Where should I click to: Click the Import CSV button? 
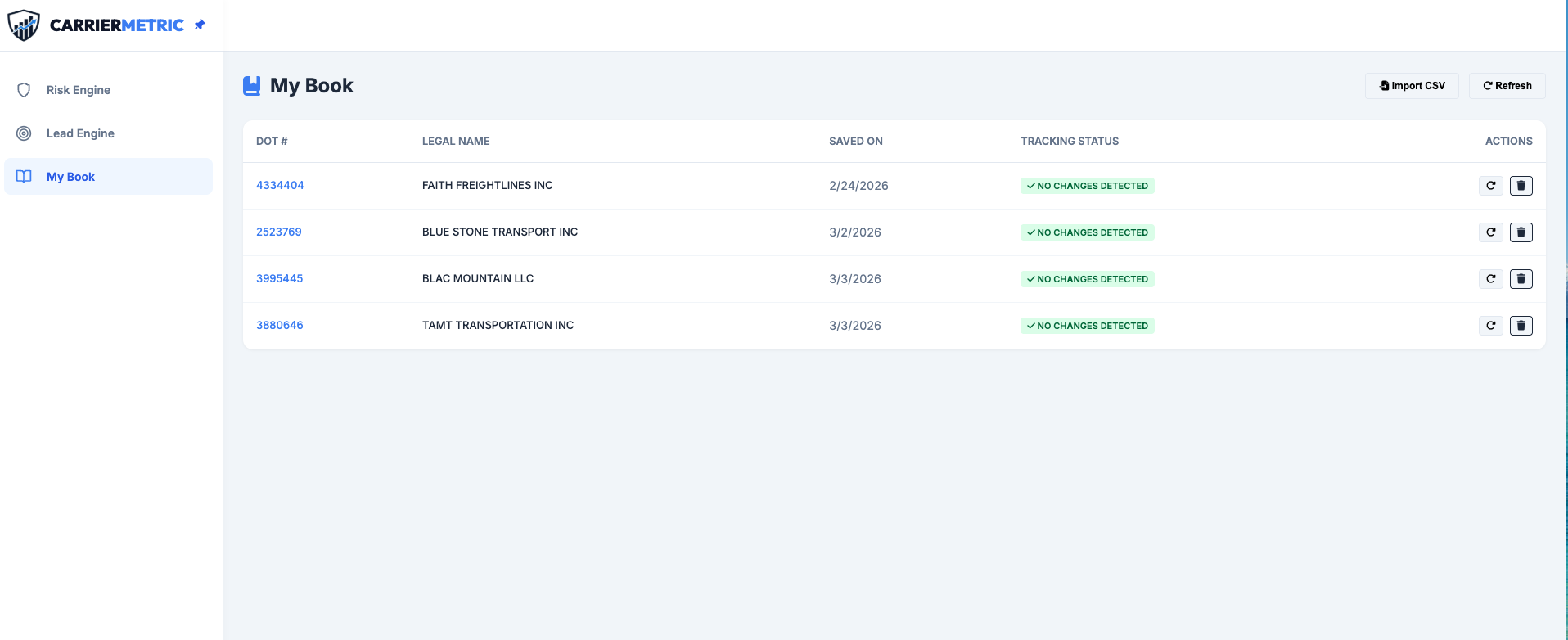[1412, 86]
